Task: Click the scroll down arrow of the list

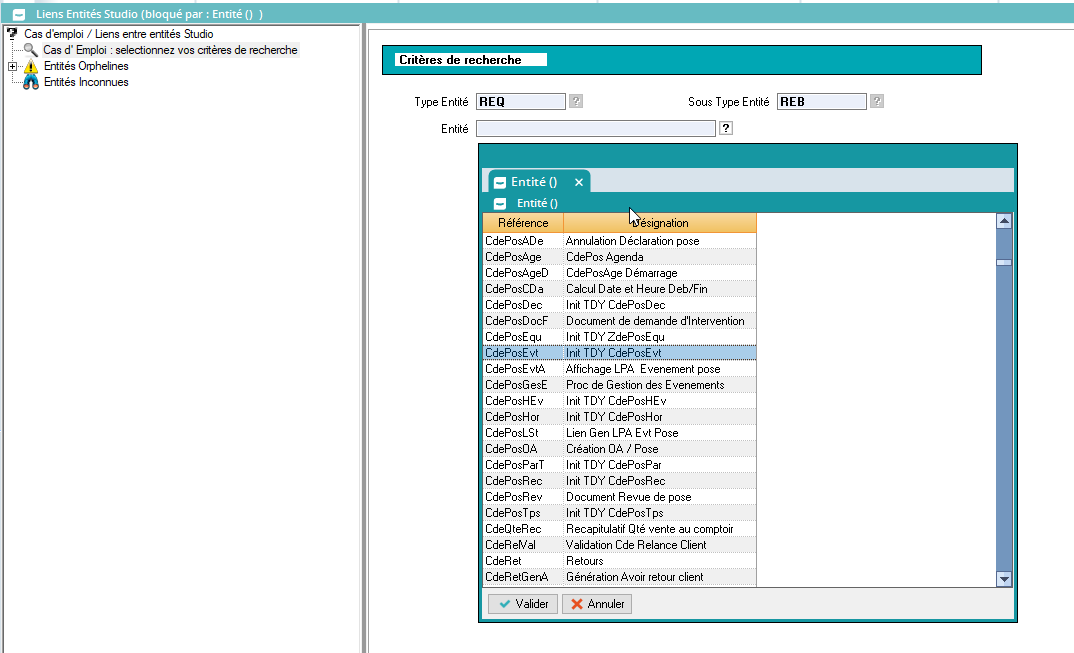Action: click(1004, 578)
